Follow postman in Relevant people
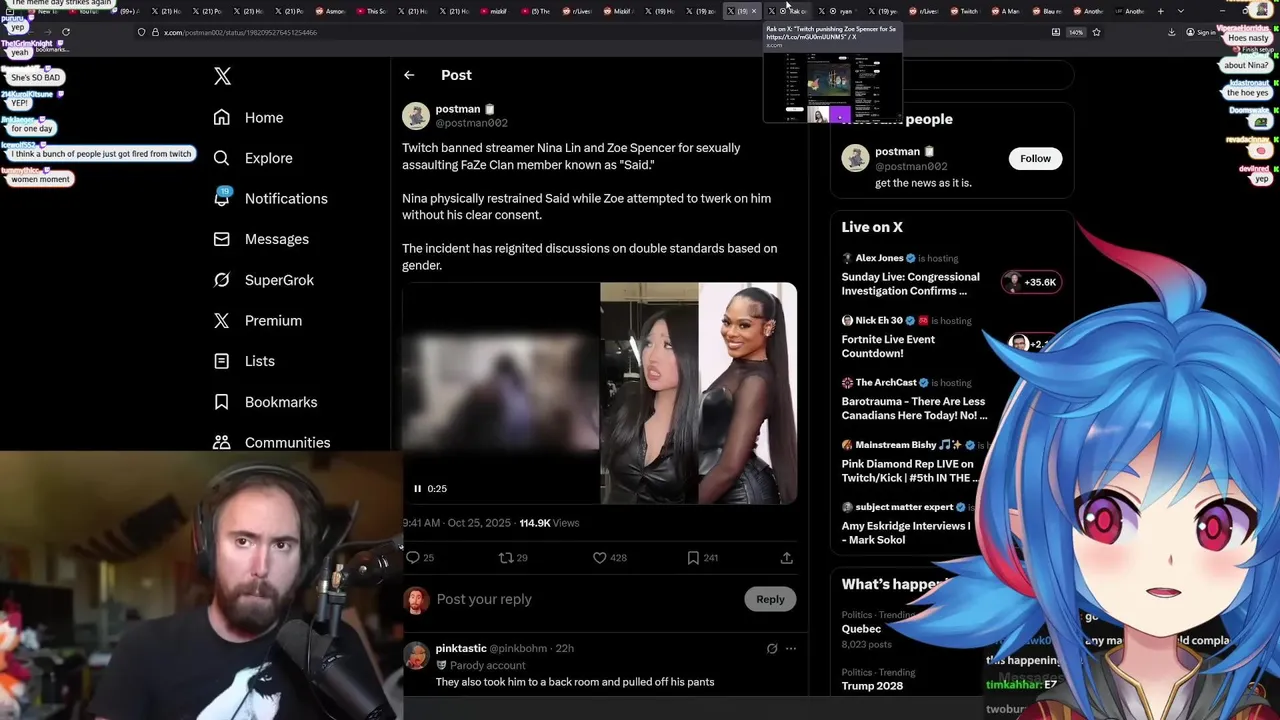 pos(1035,158)
